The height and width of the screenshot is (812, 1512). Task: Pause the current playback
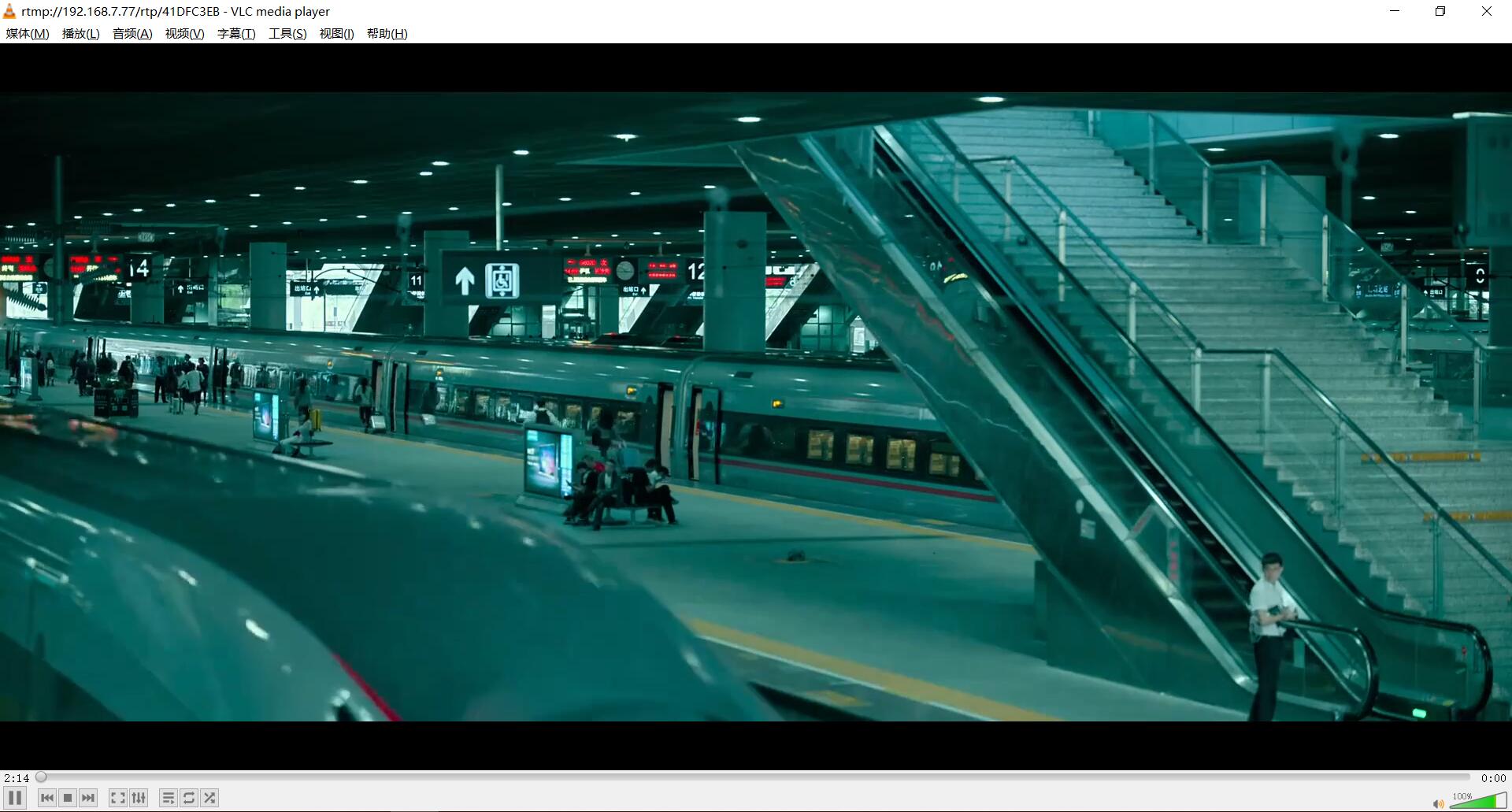14,797
